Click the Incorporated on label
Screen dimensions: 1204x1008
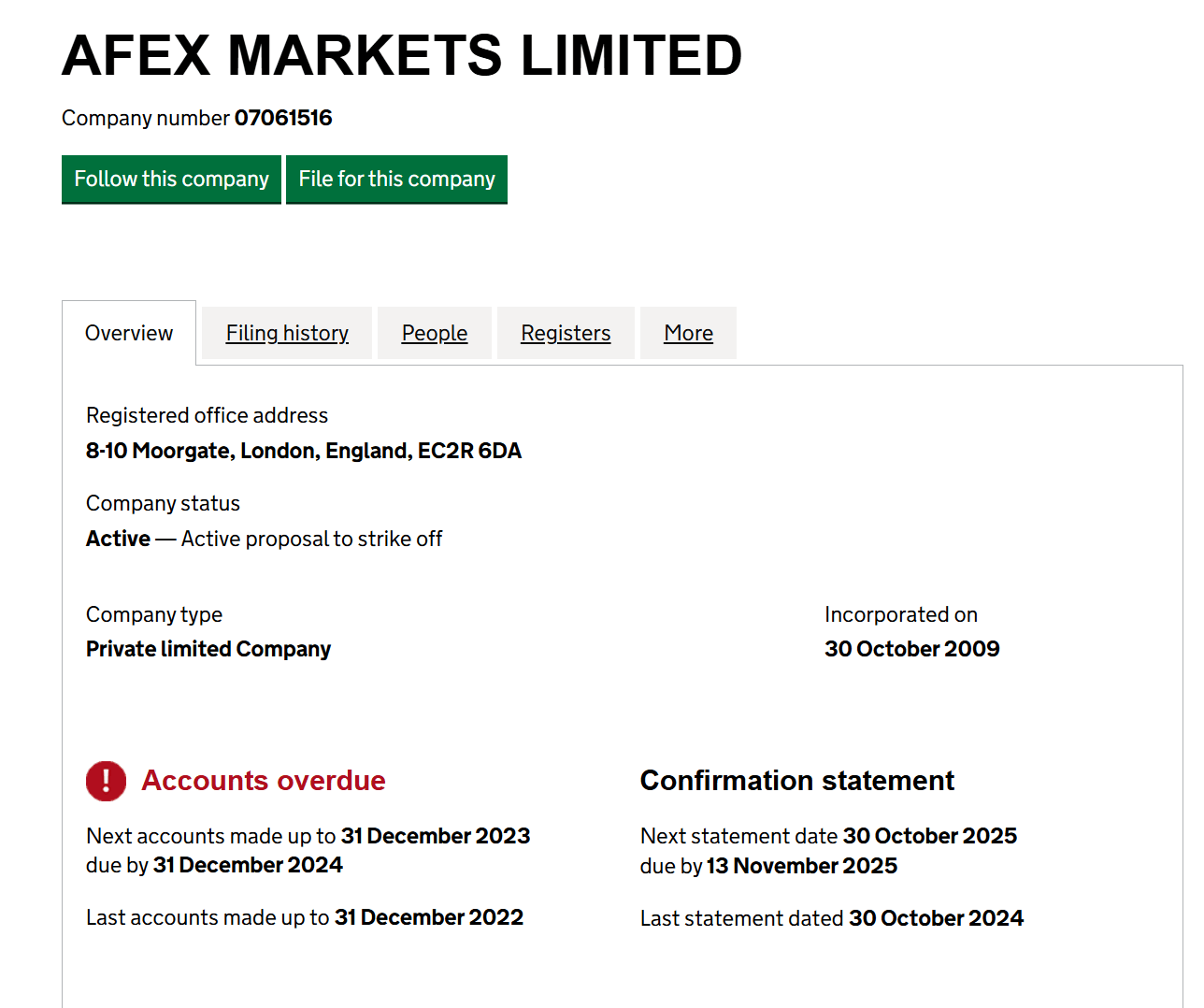[x=901, y=614]
